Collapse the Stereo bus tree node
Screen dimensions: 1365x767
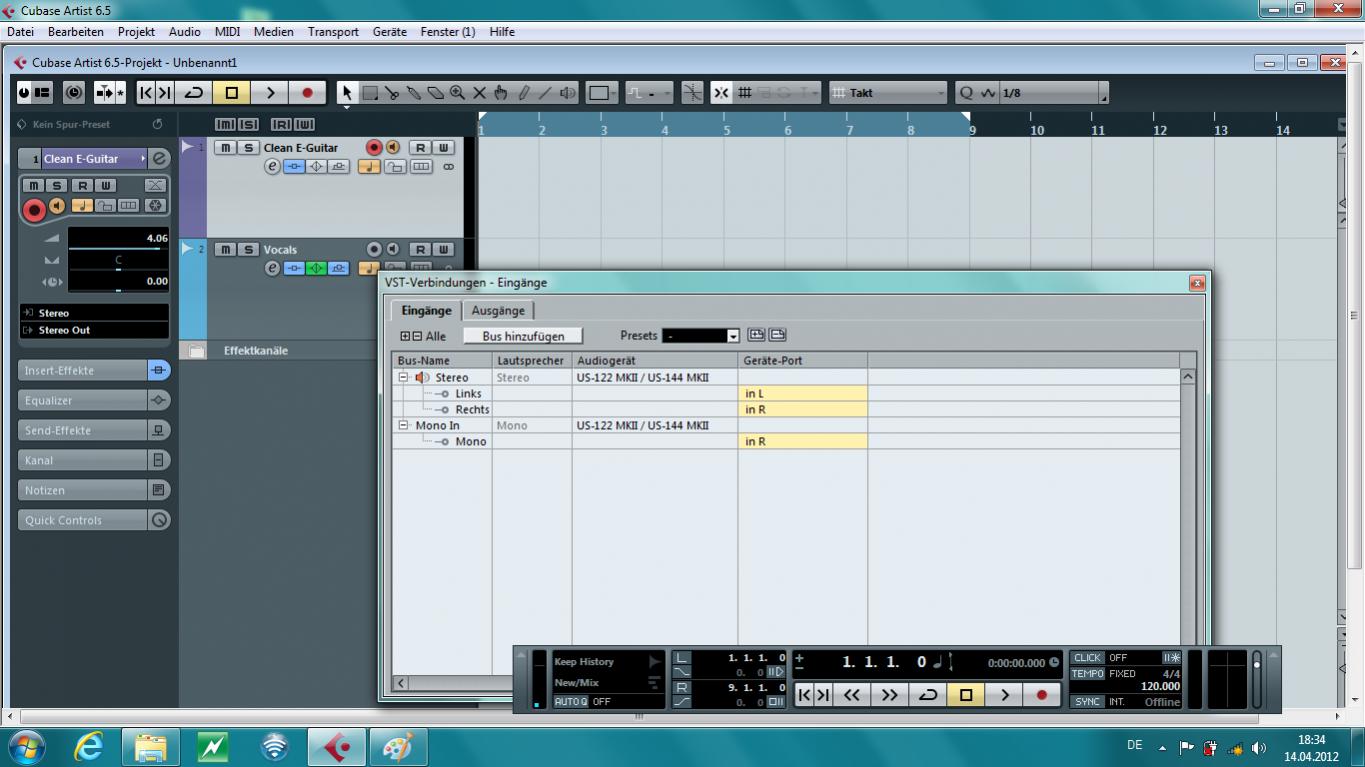coord(404,378)
